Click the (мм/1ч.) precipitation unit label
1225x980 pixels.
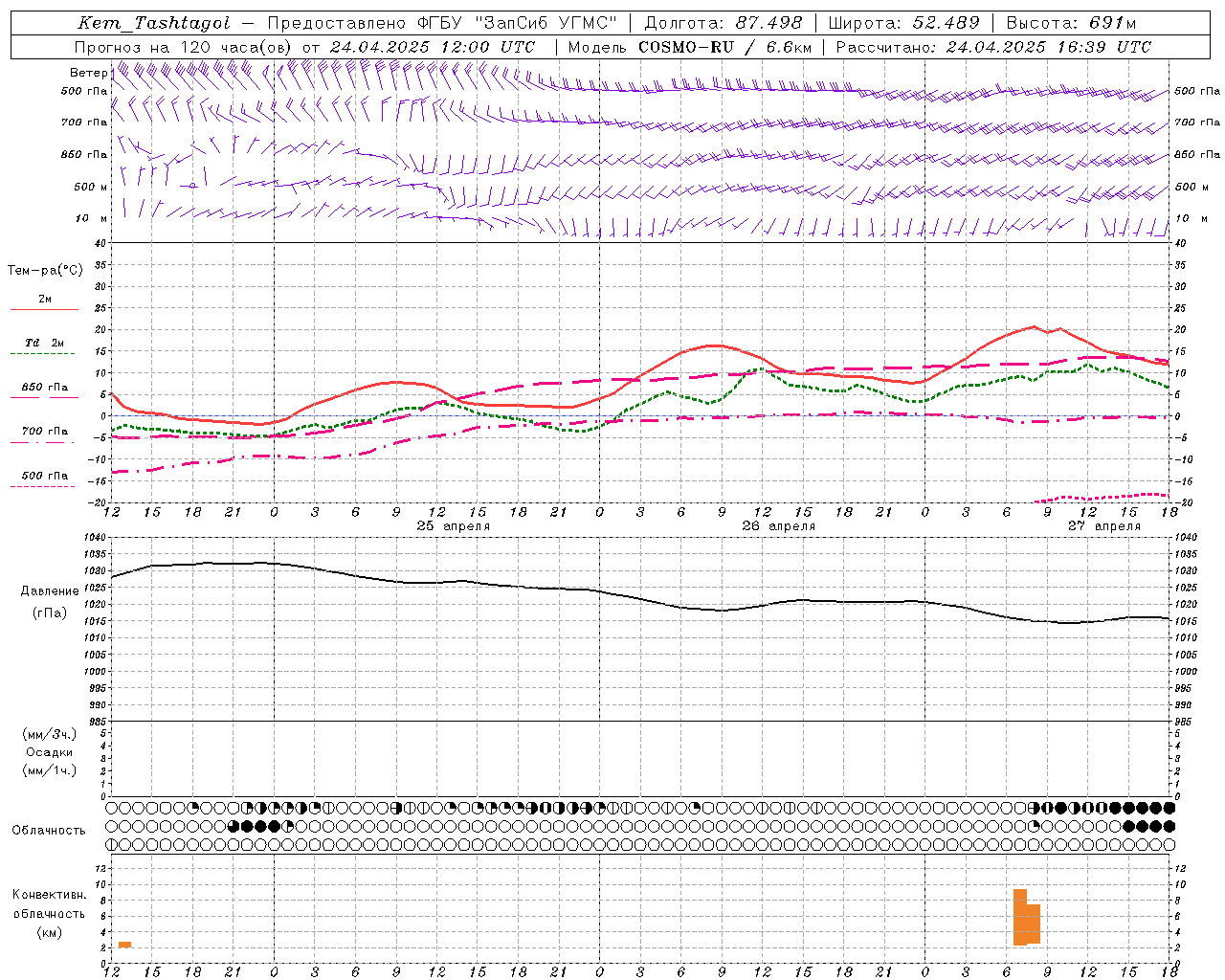[50, 770]
